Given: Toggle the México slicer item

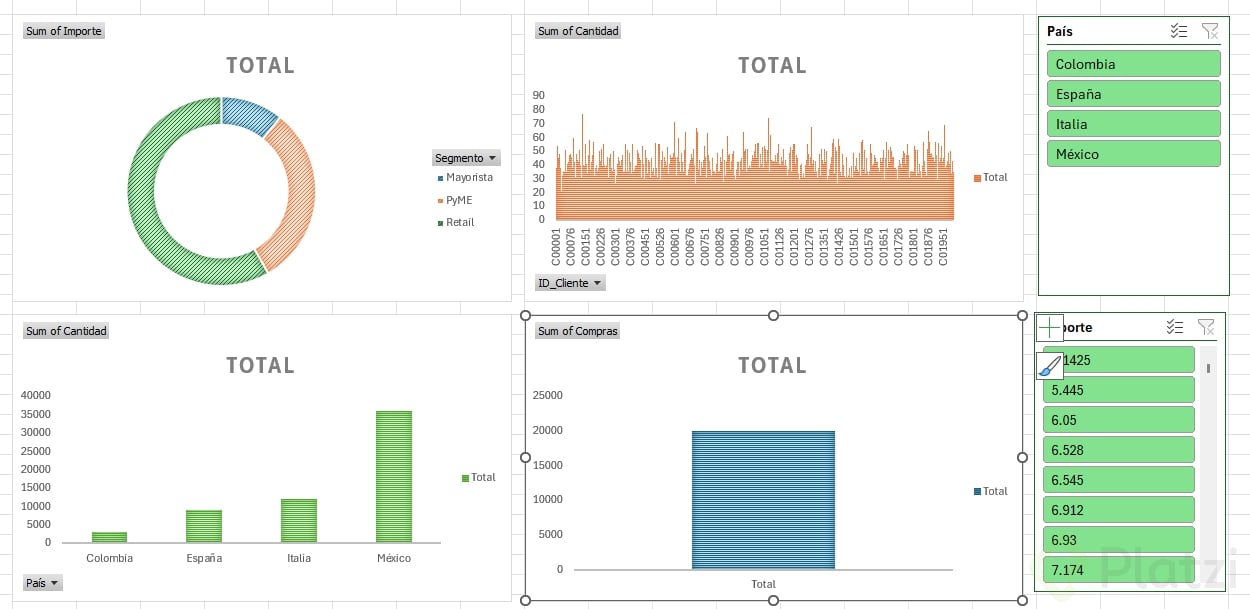Looking at the screenshot, I should 1134,154.
